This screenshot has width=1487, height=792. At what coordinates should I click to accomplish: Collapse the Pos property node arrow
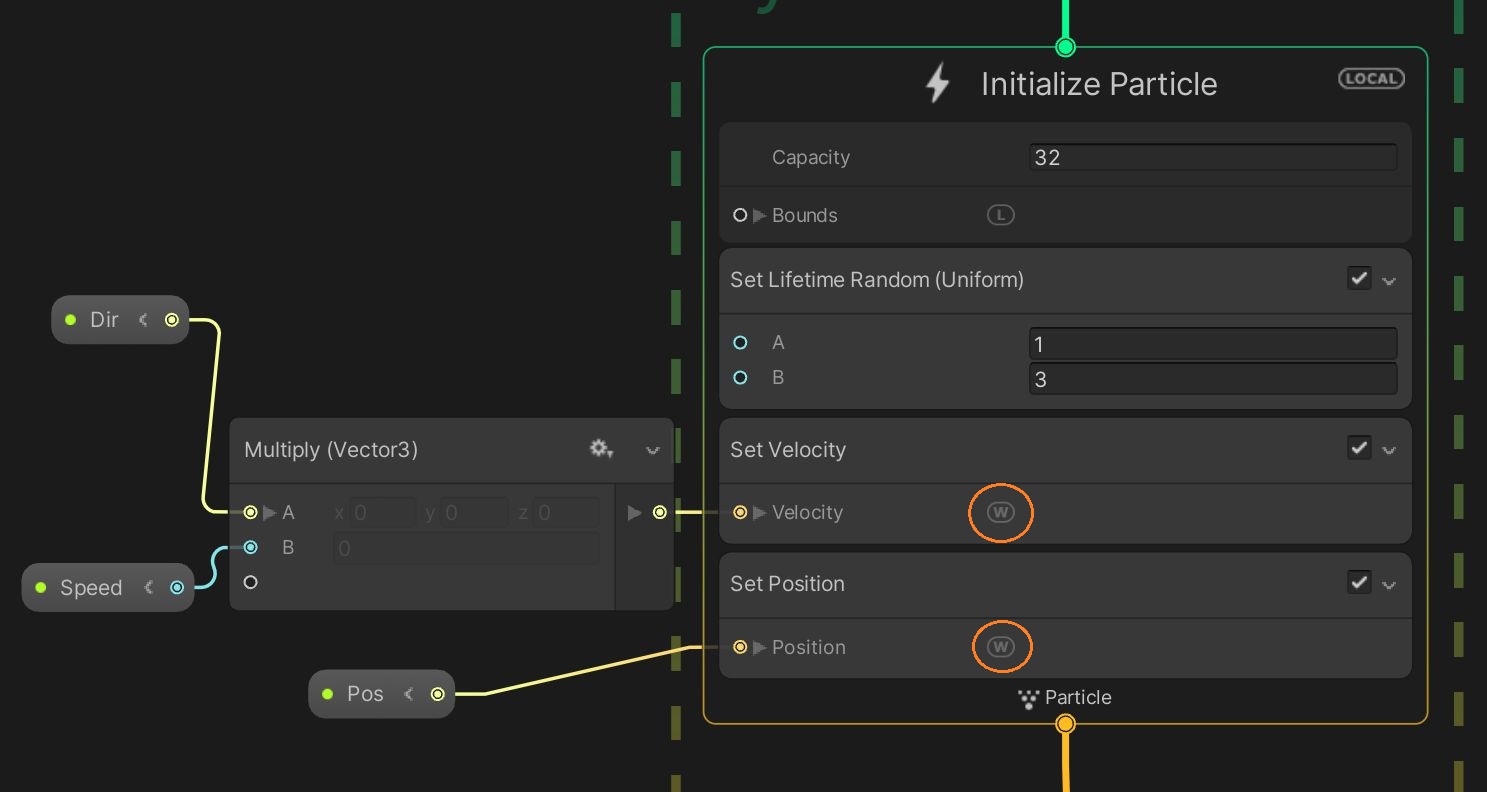[x=409, y=694]
